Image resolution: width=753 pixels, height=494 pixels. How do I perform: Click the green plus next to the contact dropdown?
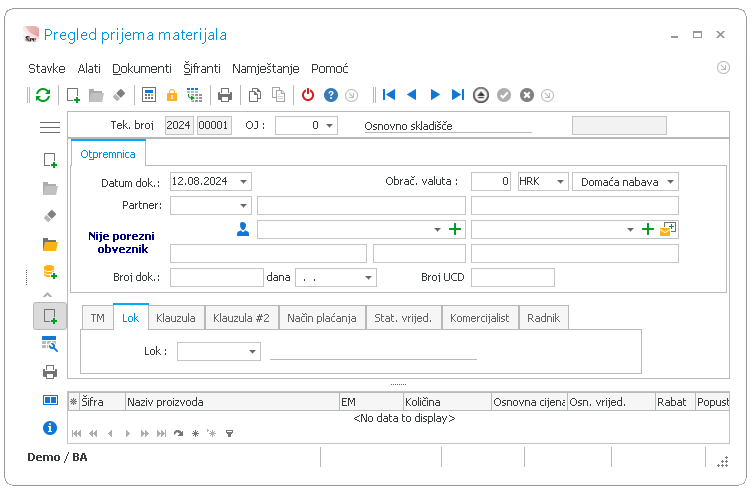tap(455, 229)
